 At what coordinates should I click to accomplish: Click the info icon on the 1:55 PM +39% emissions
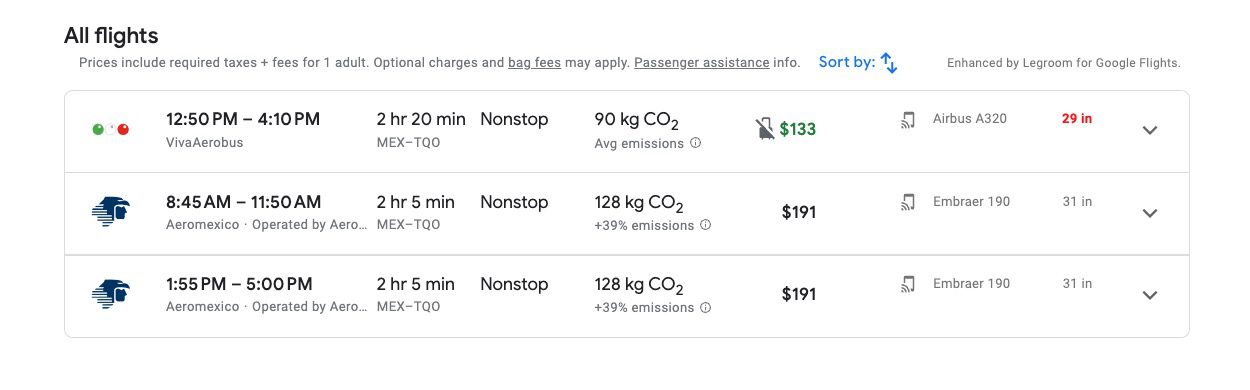click(x=706, y=307)
